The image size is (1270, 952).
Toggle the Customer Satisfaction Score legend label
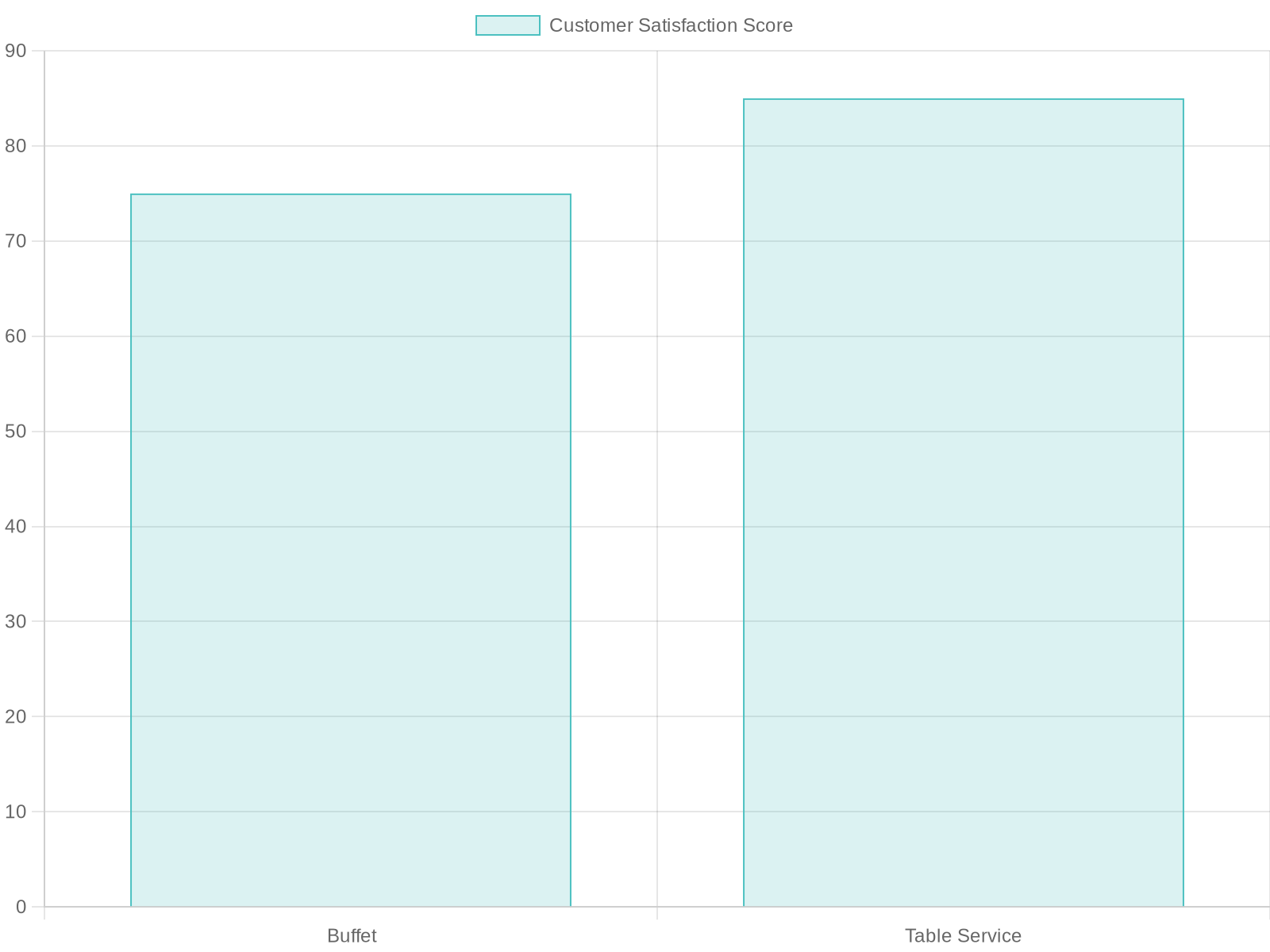pyautogui.click(x=671, y=25)
